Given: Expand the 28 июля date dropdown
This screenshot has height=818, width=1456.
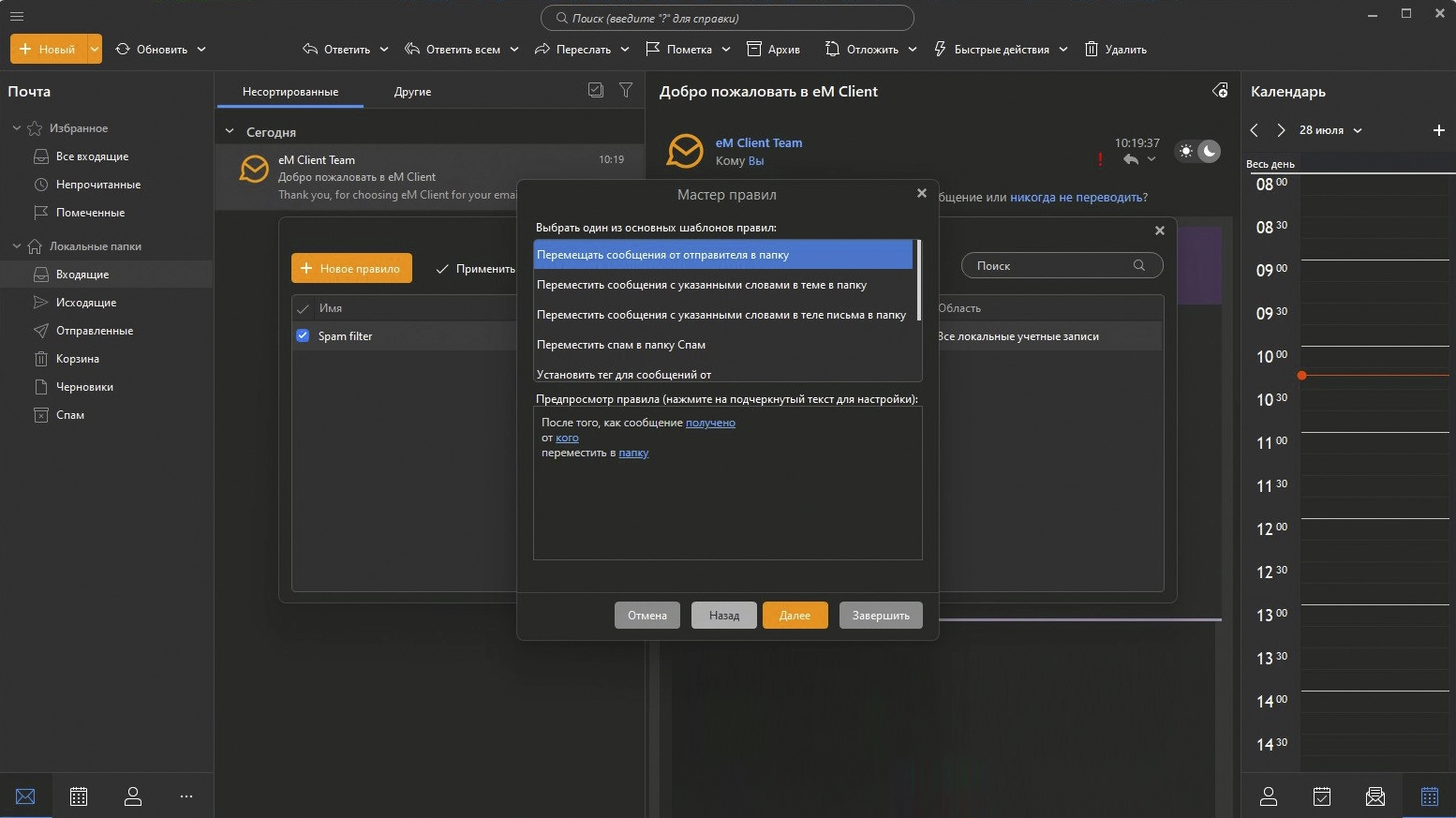Looking at the screenshot, I should point(1358,130).
